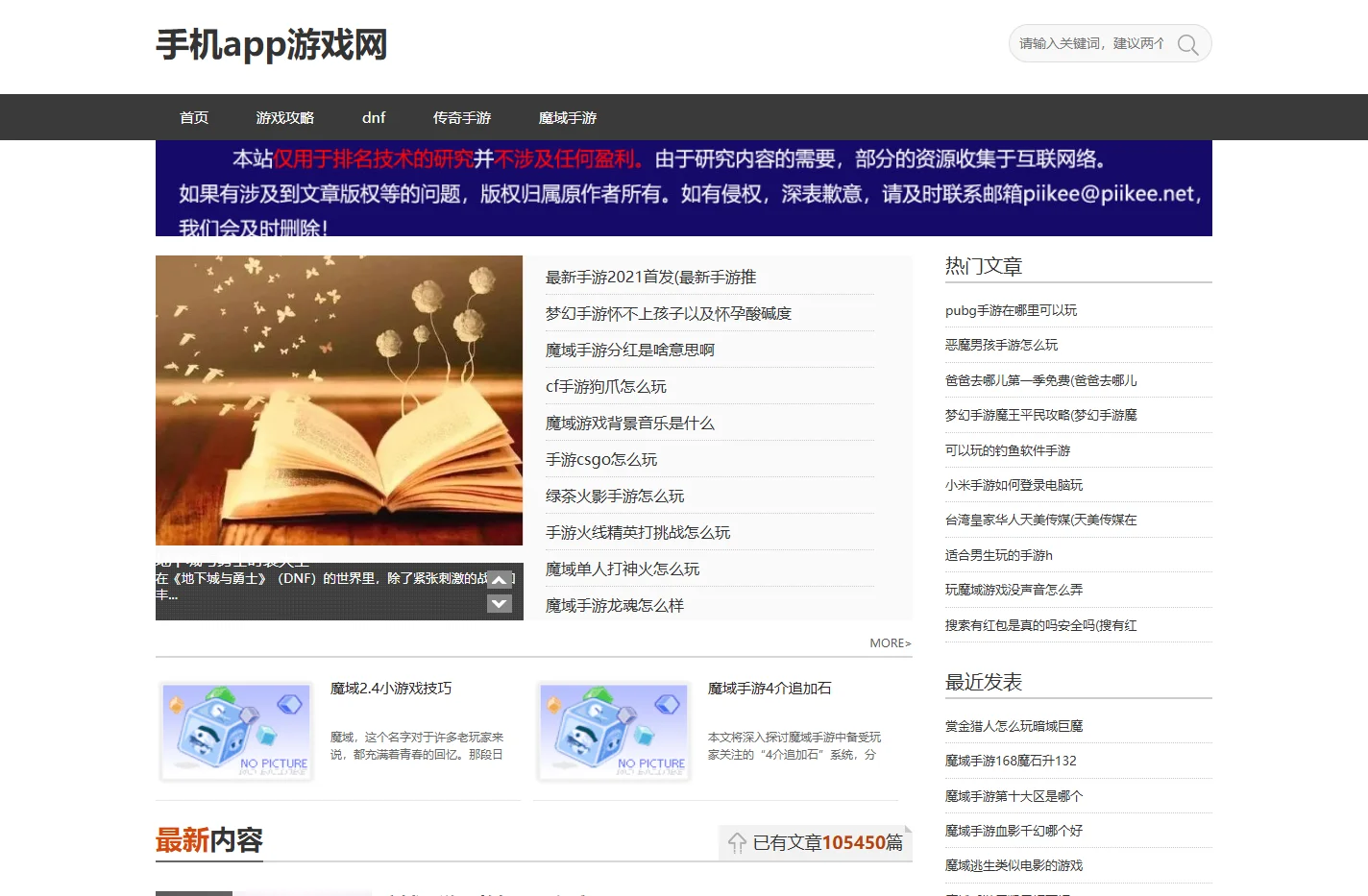Screen dimensions: 1368x896
Task: Open article 最新手游2021首发(最新手游推
Action: [650, 277]
